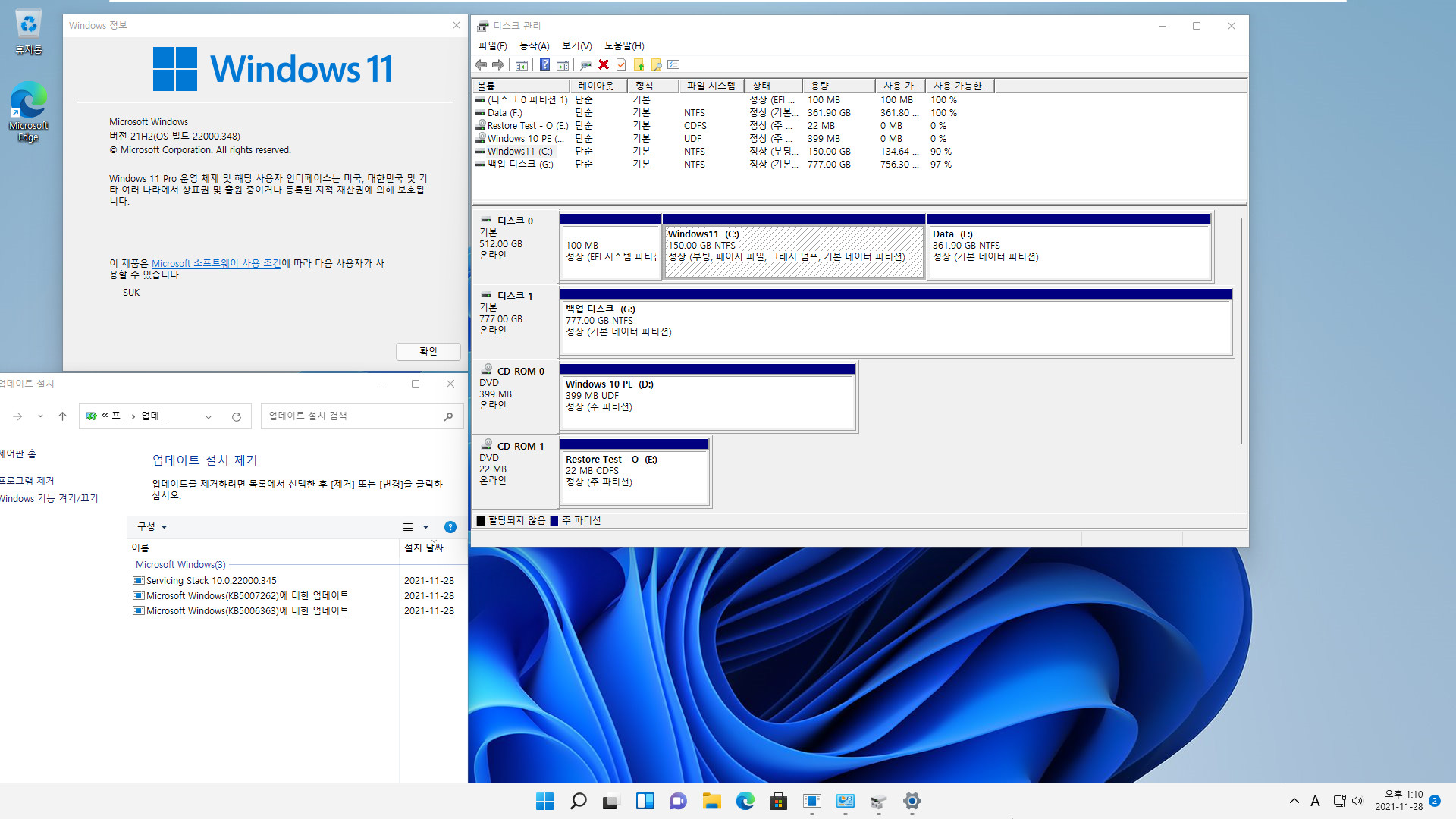The height and width of the screenshot is (819, 1456).
Task: Click the properties checkmark document icon
Action: point(621,65)
